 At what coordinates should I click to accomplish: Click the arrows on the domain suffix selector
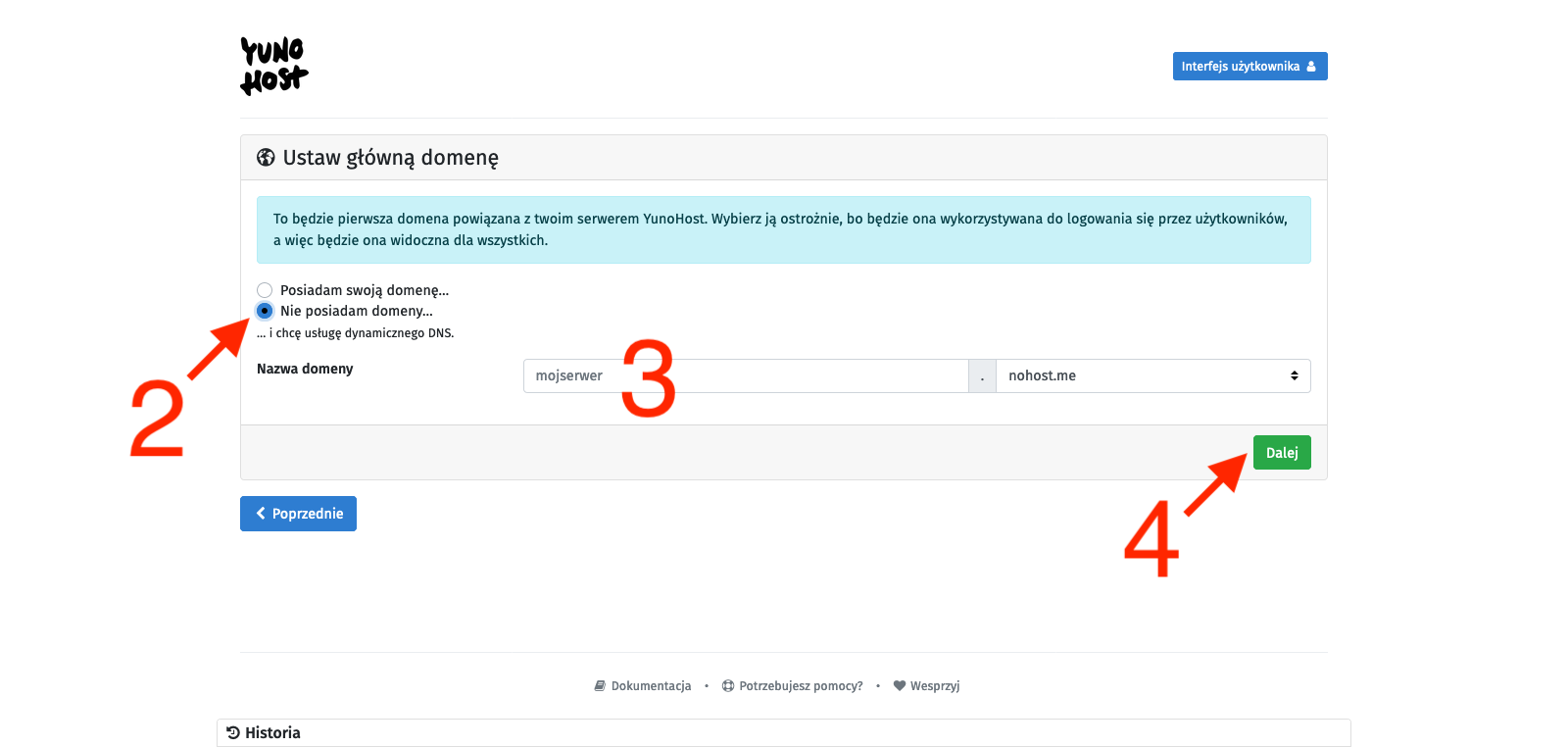1294,376
